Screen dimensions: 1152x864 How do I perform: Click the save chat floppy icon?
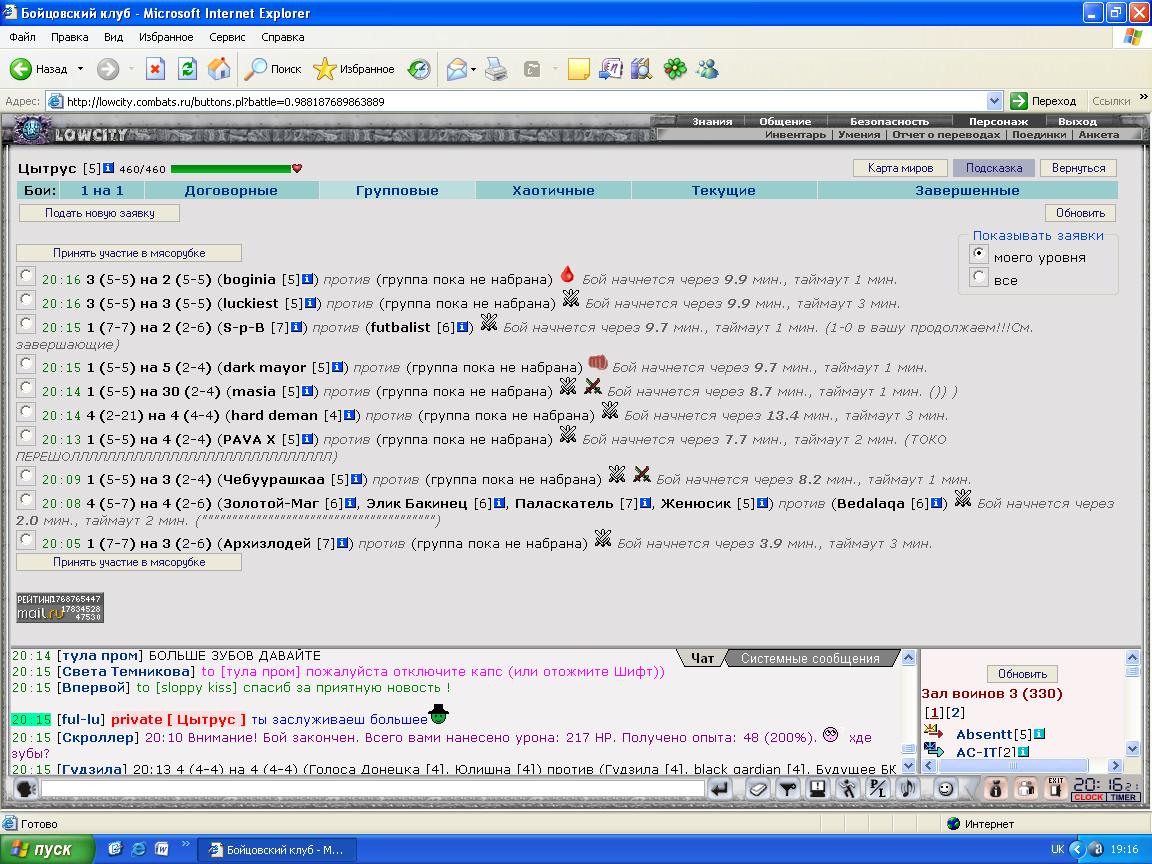click(817, 789)
